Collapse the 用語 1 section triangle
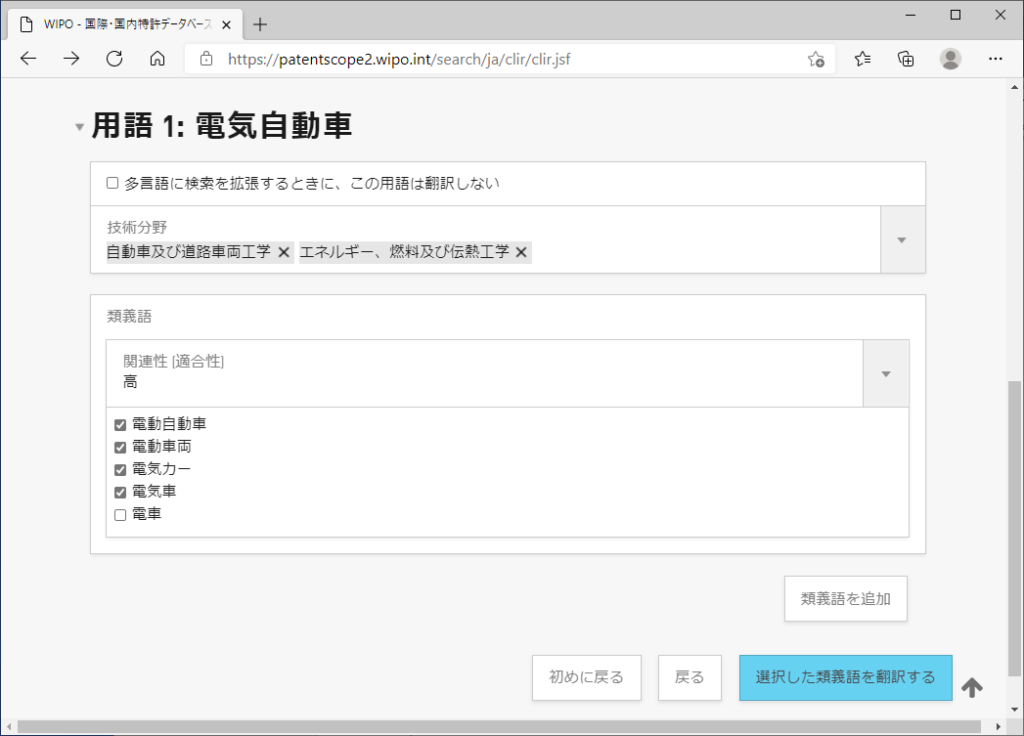 [x=79, y=127]
